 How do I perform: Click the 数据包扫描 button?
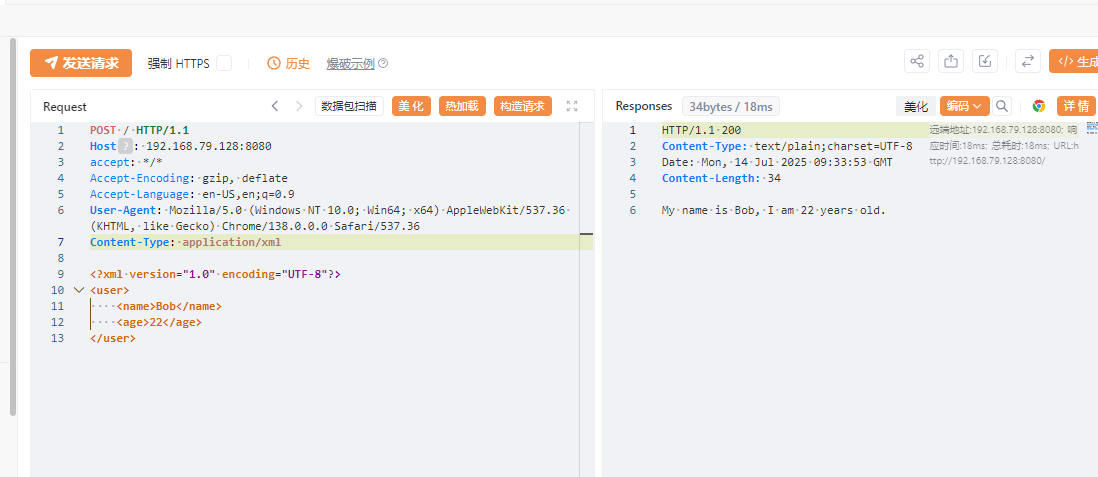point(349,106)
